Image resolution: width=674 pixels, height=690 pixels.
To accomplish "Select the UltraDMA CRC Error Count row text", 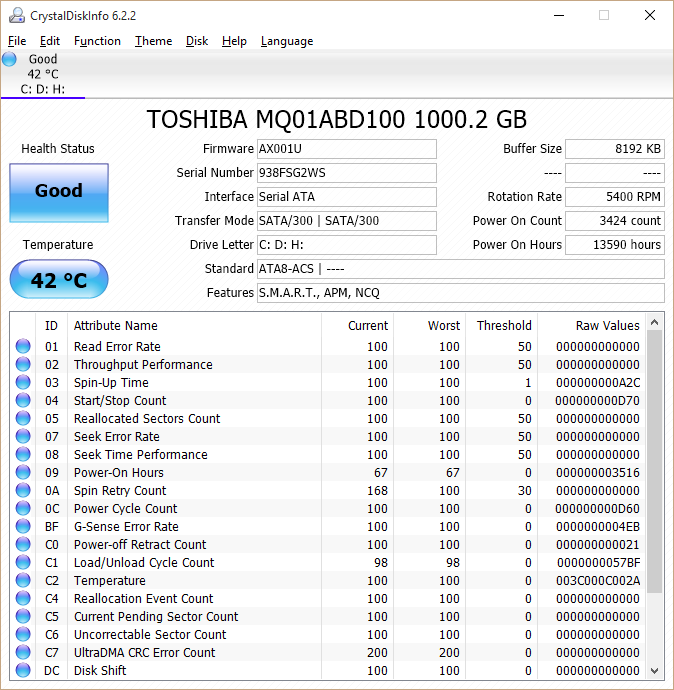I will pyautogui.click(x=144, y=652).
